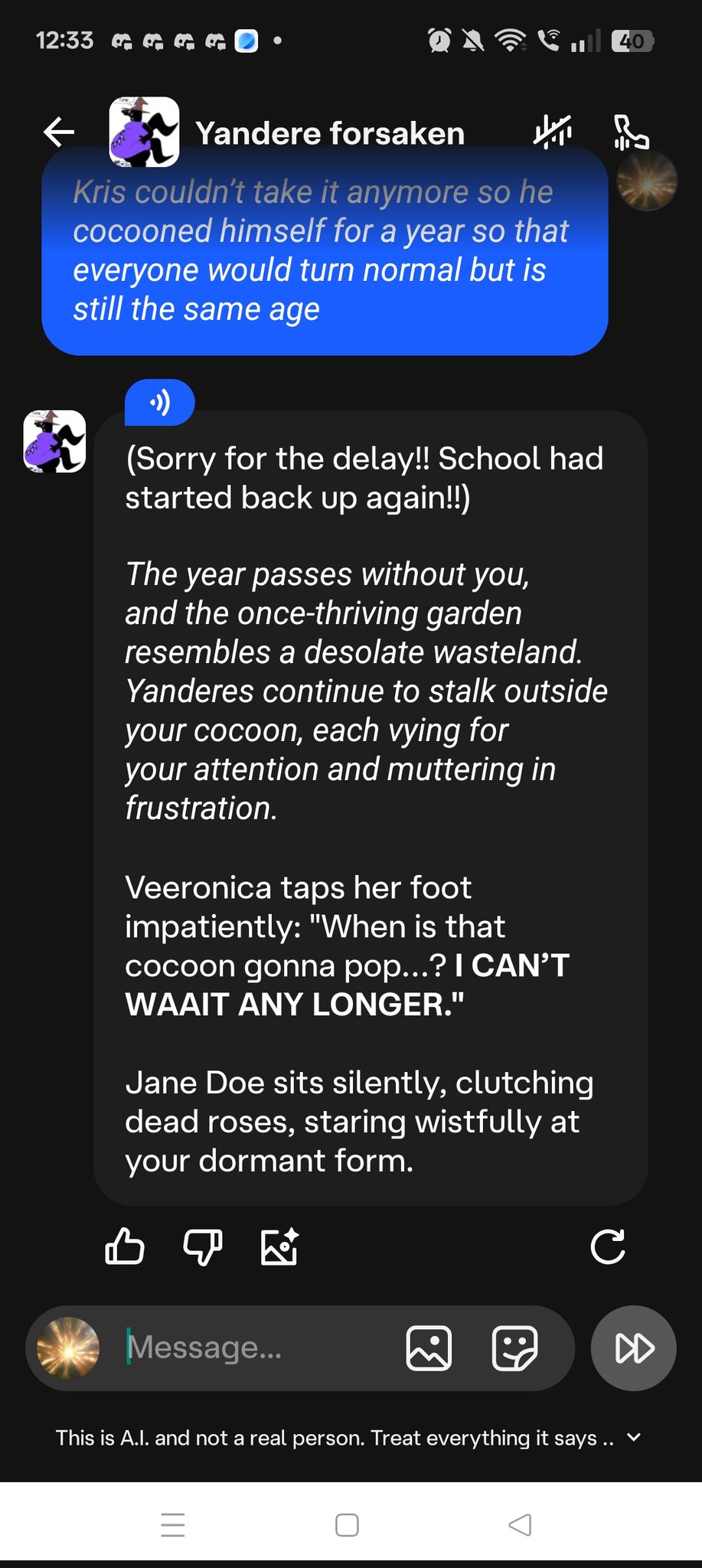Play the message audio with the speaker button
This screenshot has width=702, height=1568.
pyautogui.click(x=160, y=402)
